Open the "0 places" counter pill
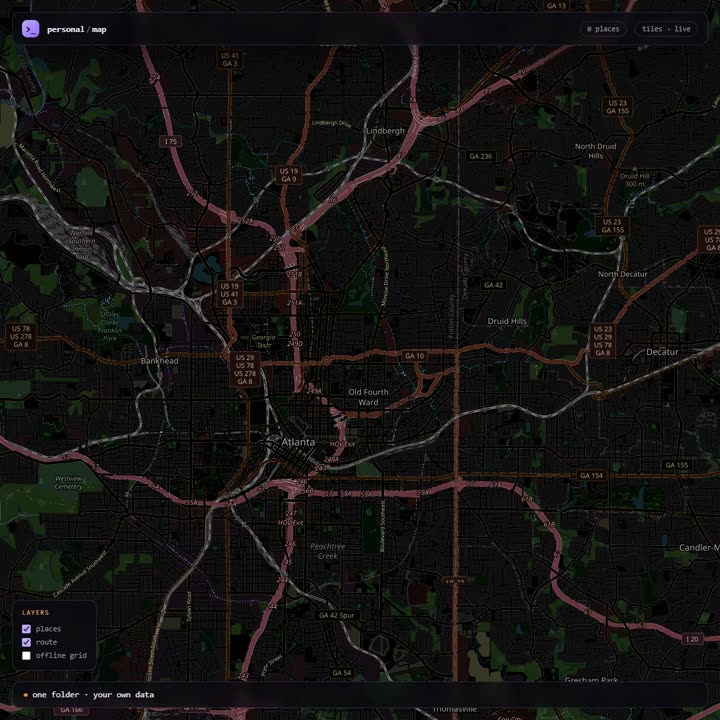This screenshot has height=720, width=720. pos(602,29)
